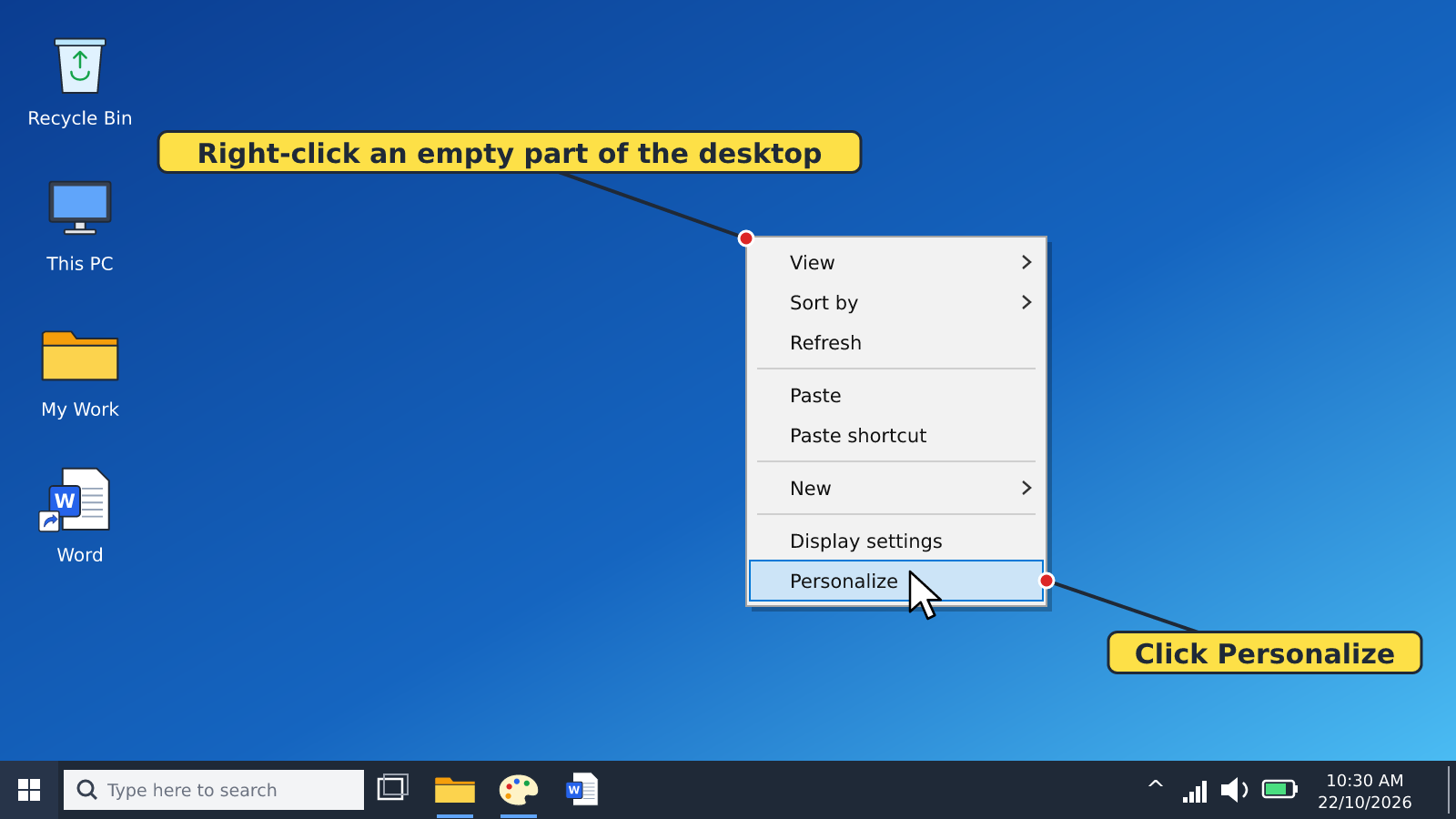
Task: Choose Paste in the context menu
Action: (x=896, y=395)
